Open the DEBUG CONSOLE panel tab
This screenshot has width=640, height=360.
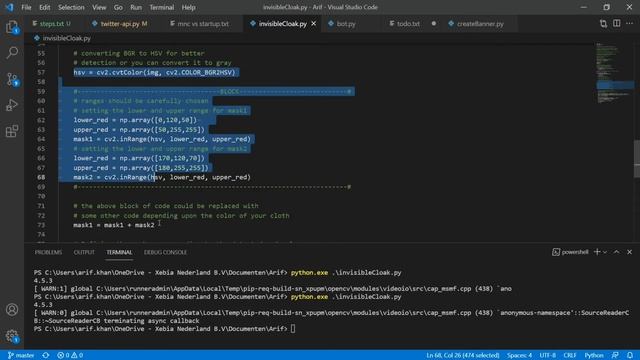165,252
